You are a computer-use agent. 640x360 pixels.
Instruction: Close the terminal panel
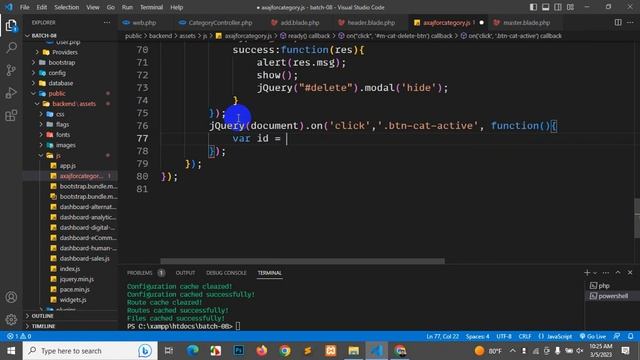(630, 272)
